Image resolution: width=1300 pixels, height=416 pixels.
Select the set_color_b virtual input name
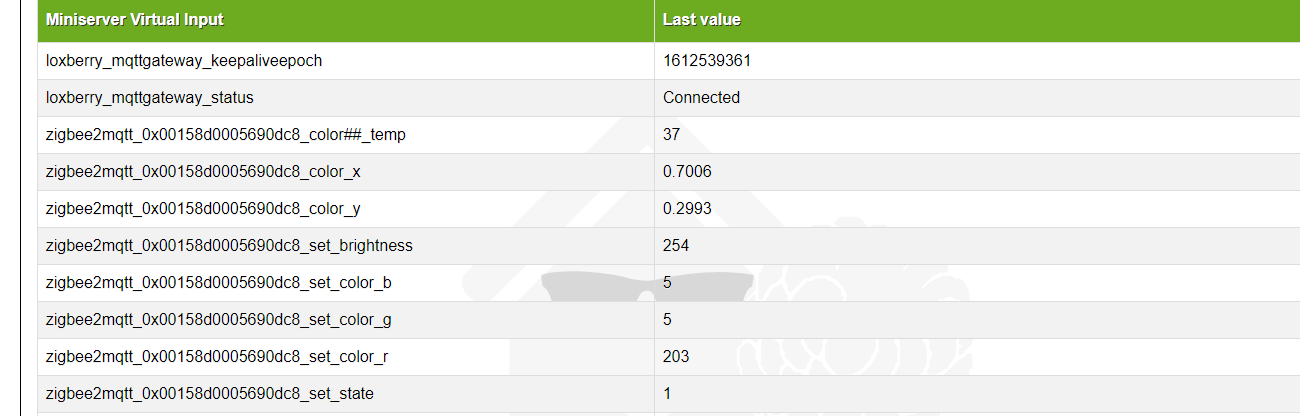coord(219,283)
